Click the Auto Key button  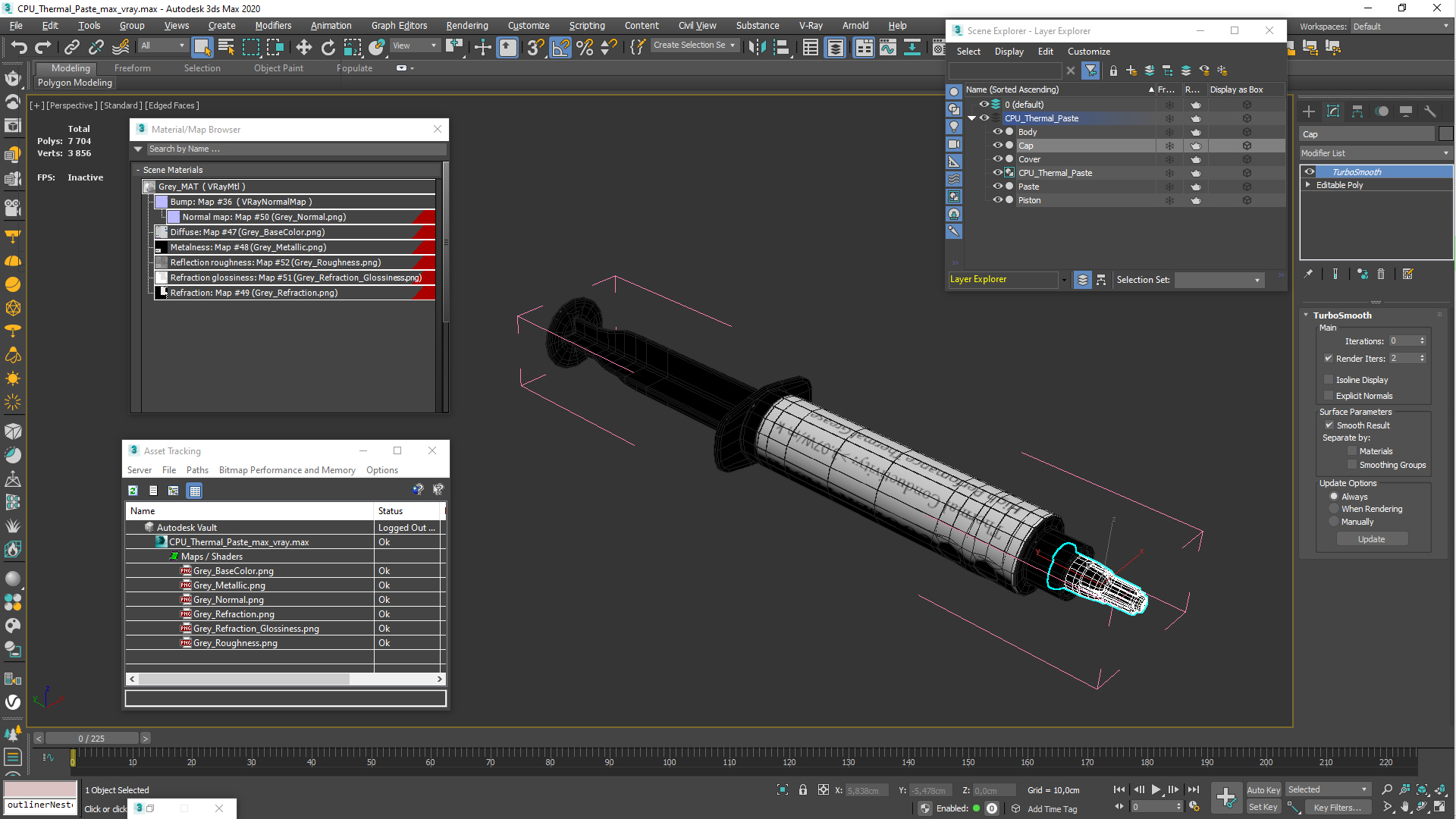1263,790
